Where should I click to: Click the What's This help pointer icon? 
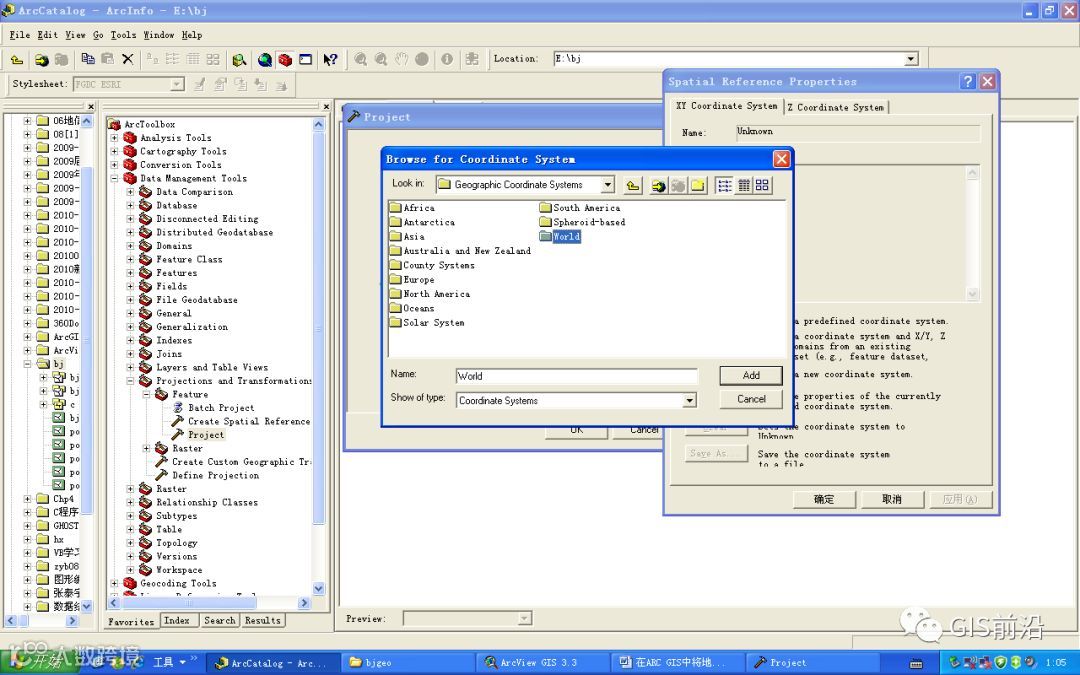[x=331, y=60]
